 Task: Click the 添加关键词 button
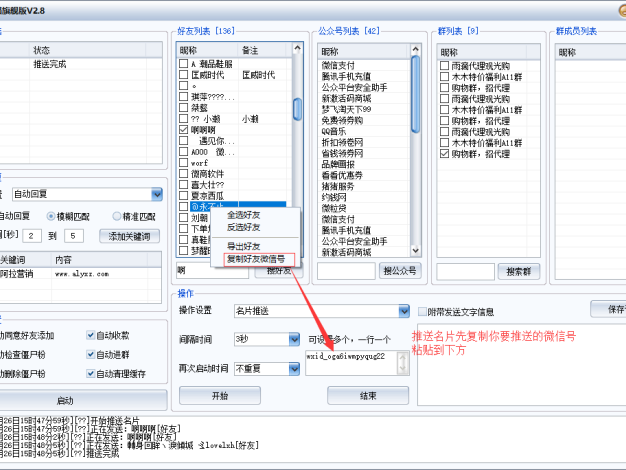point(129,236)
